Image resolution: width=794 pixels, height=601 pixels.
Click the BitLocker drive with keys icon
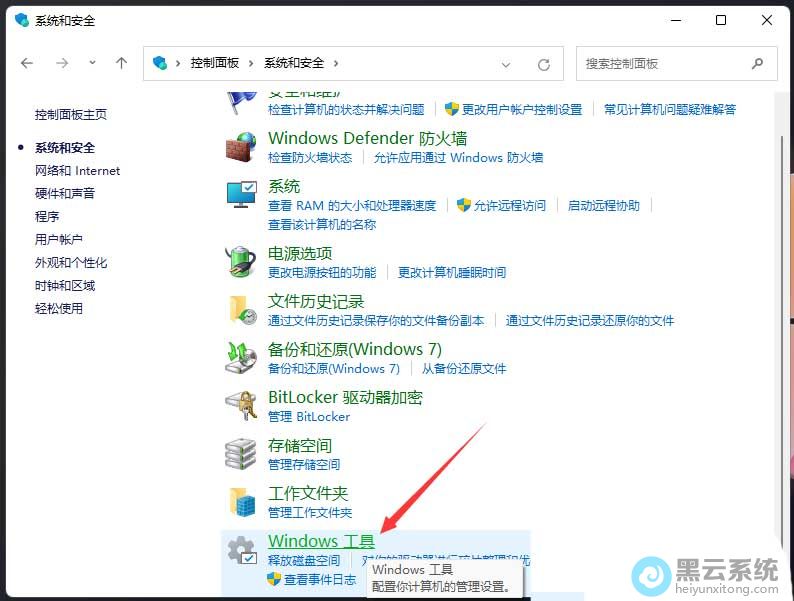241,406
